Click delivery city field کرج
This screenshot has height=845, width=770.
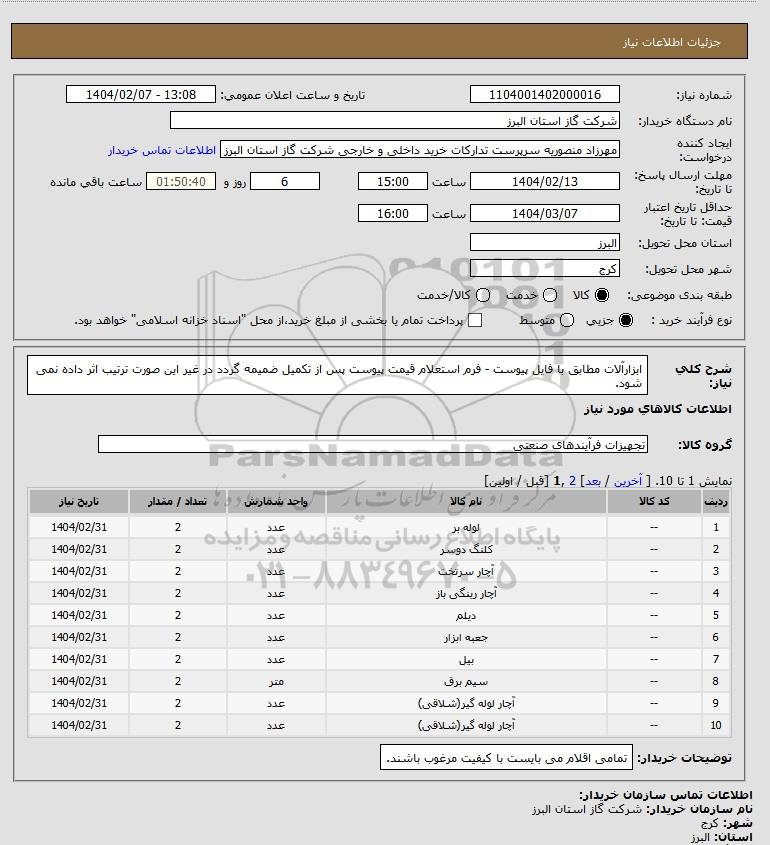click(x=545, y=268)
